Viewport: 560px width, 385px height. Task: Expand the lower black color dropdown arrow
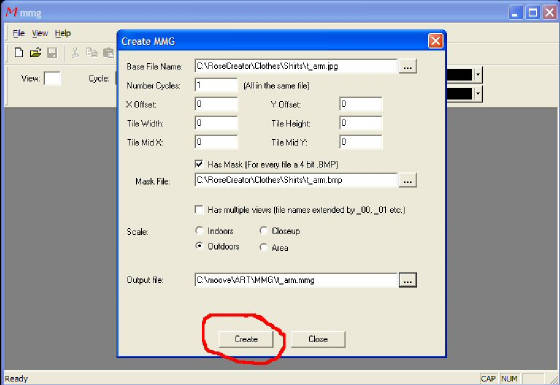coord(478,94)
